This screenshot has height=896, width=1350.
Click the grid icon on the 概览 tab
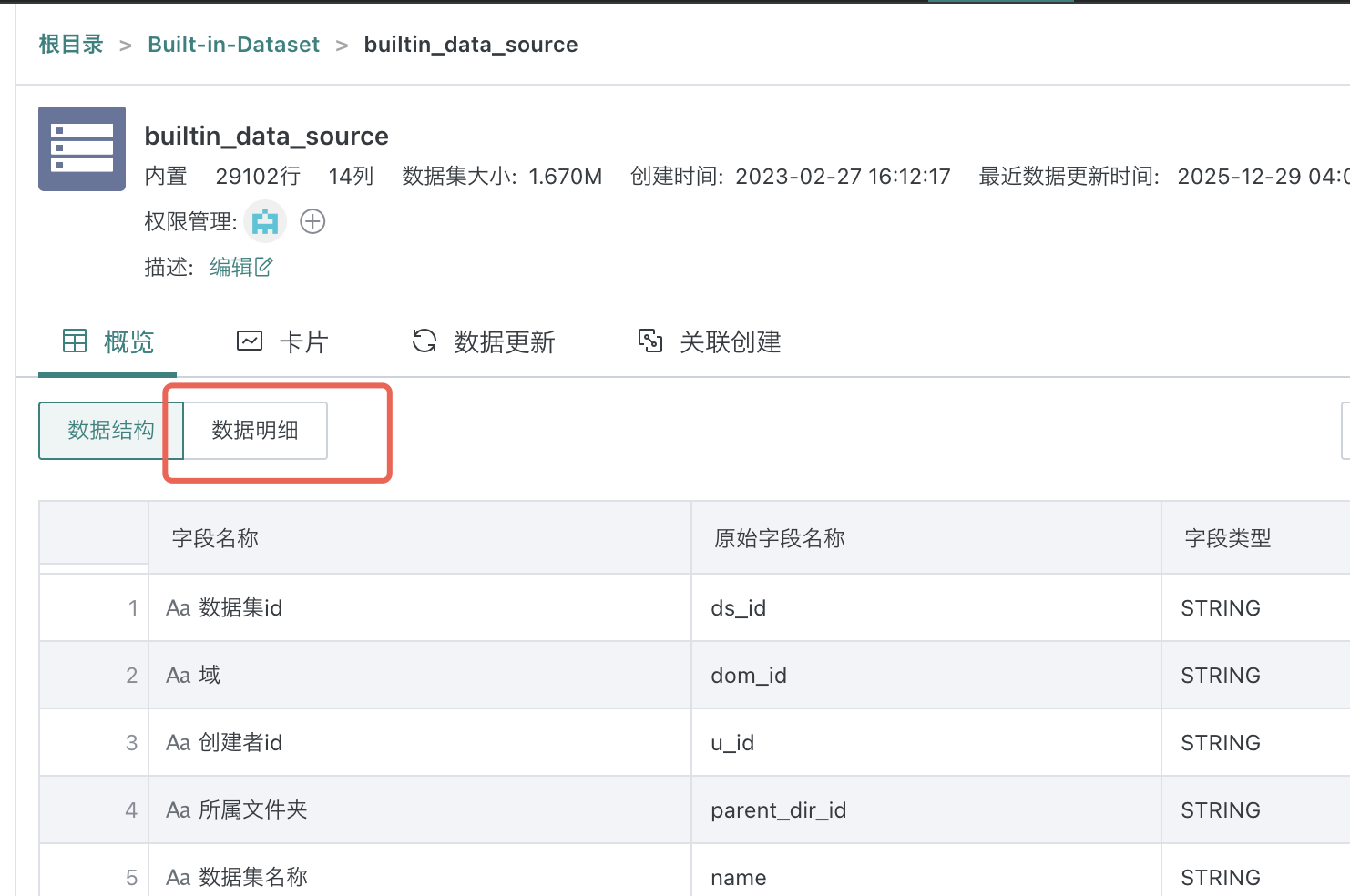[x=75, y=341]
